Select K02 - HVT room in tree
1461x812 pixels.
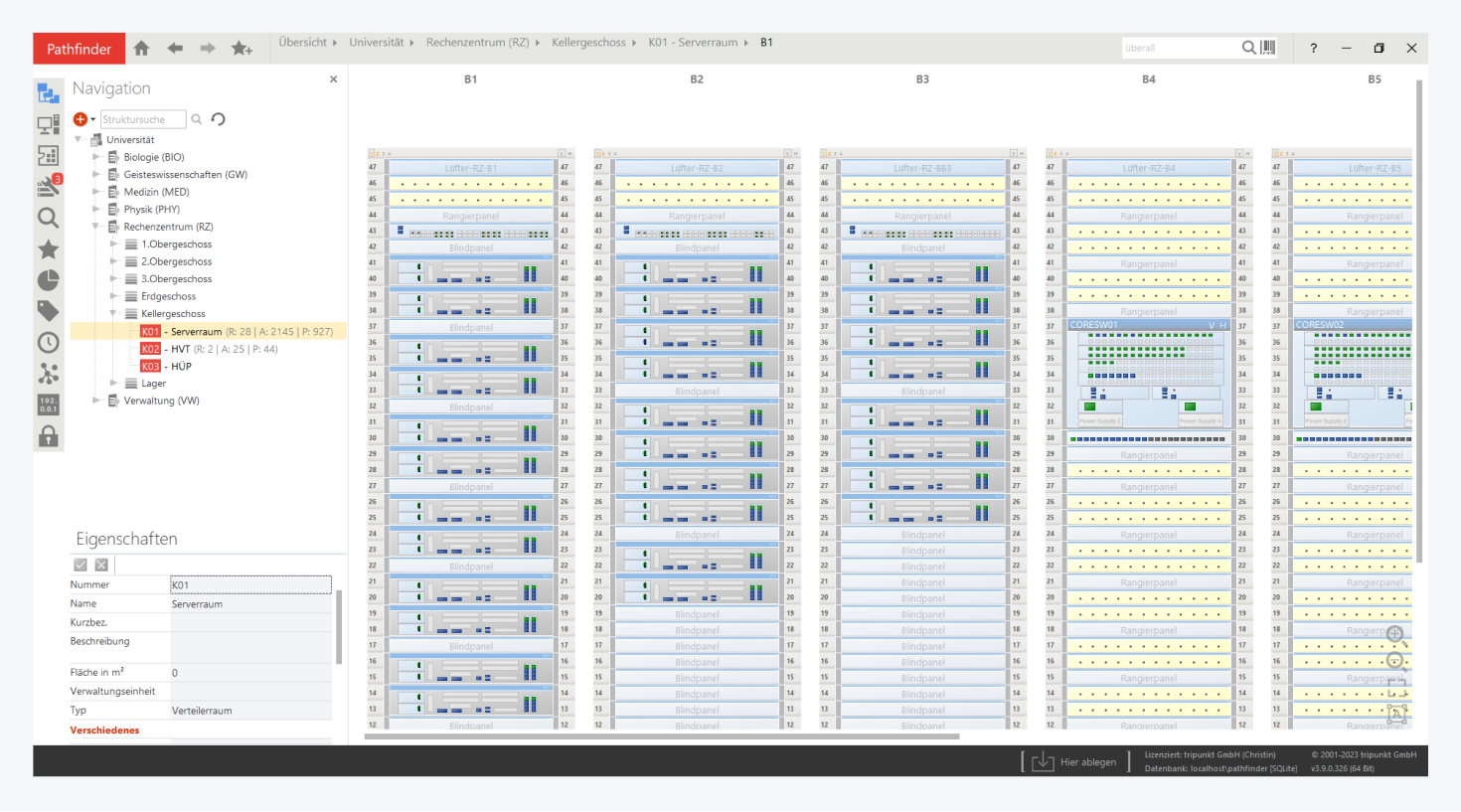point(183,349)
